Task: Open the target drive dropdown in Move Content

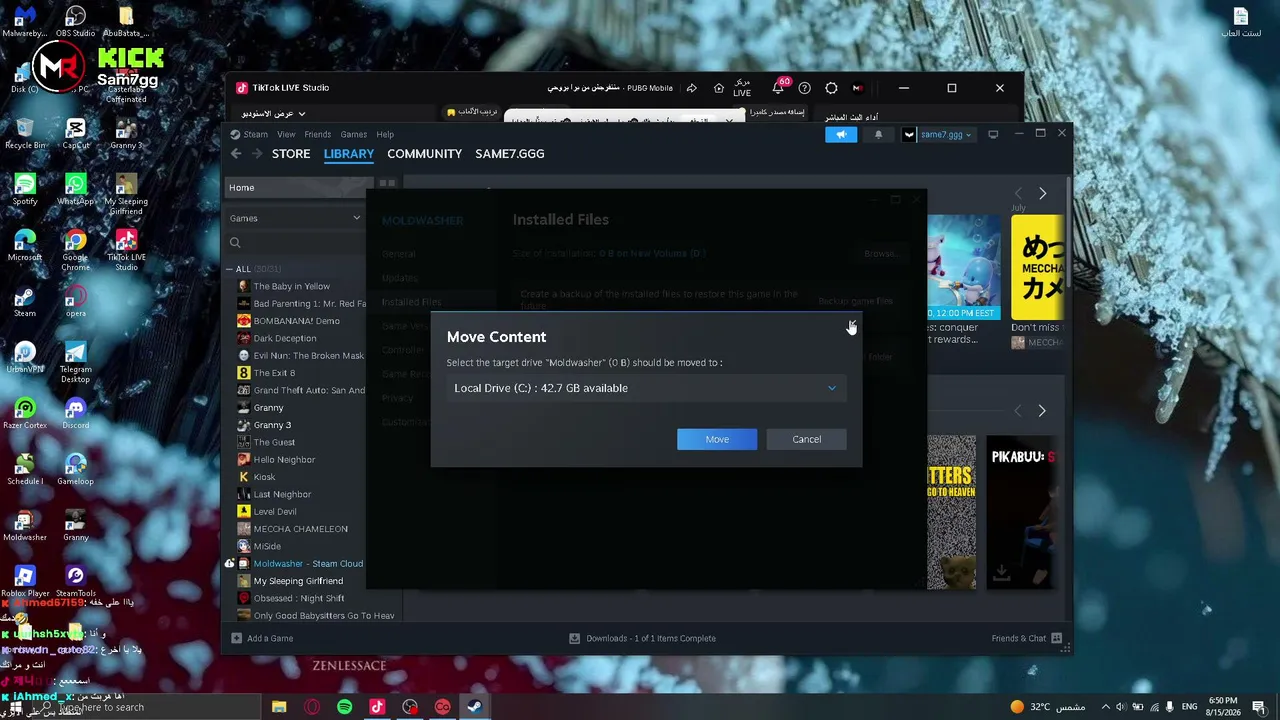Action: (646, 388)
